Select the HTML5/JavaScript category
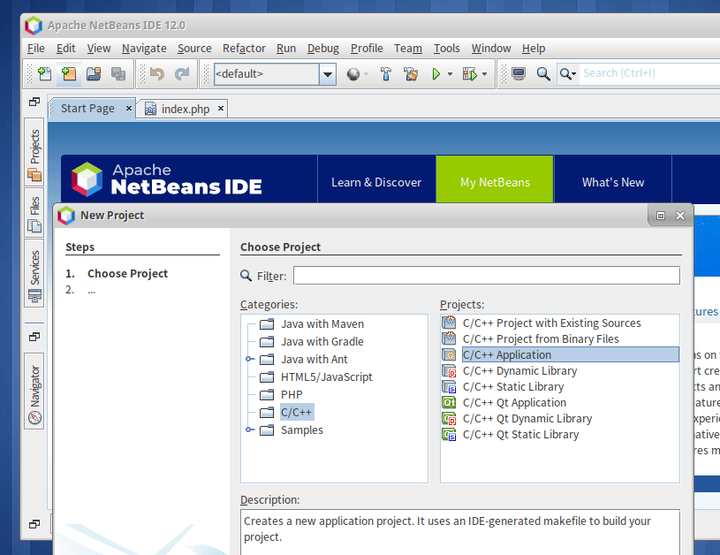Viewport: 720px width, 555px height. click(x=326, y=377)
